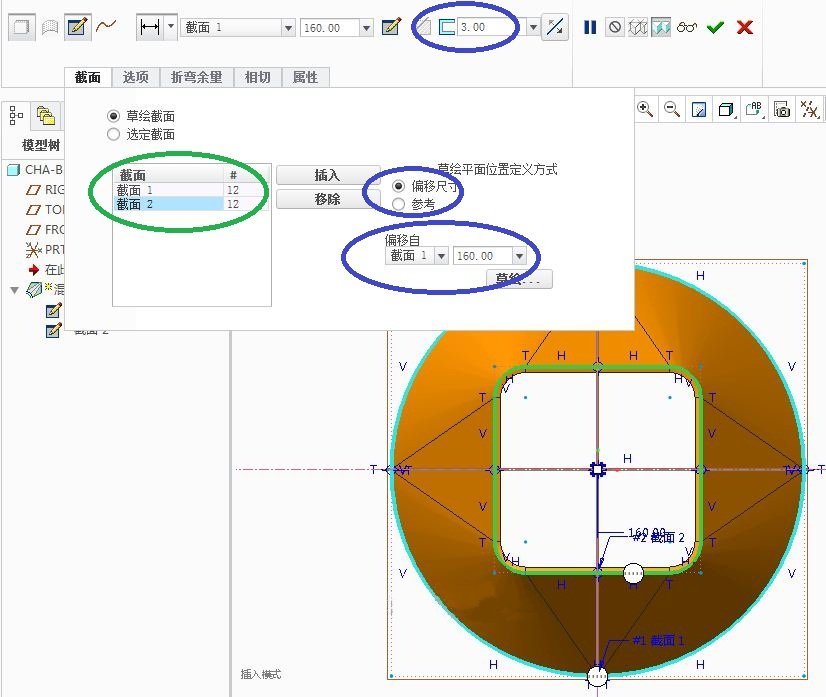
Task: Flip thickness direction with the arrow button
Action: point(555,27)
